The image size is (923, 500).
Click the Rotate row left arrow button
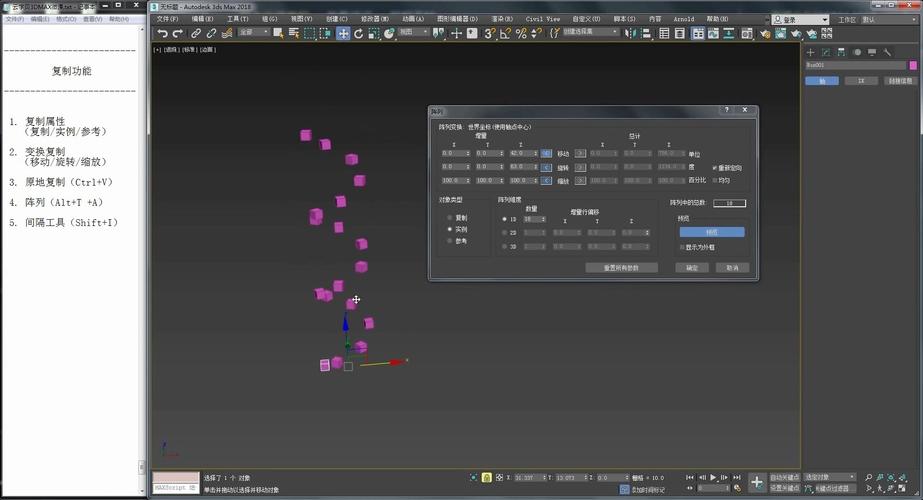[x=546, y=167]
